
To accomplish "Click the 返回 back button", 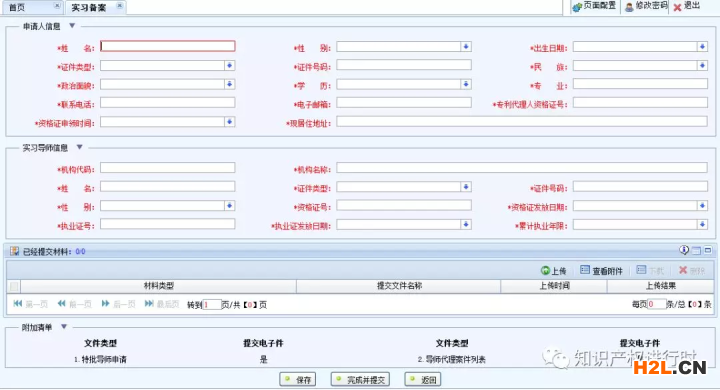I will (422, 379).
